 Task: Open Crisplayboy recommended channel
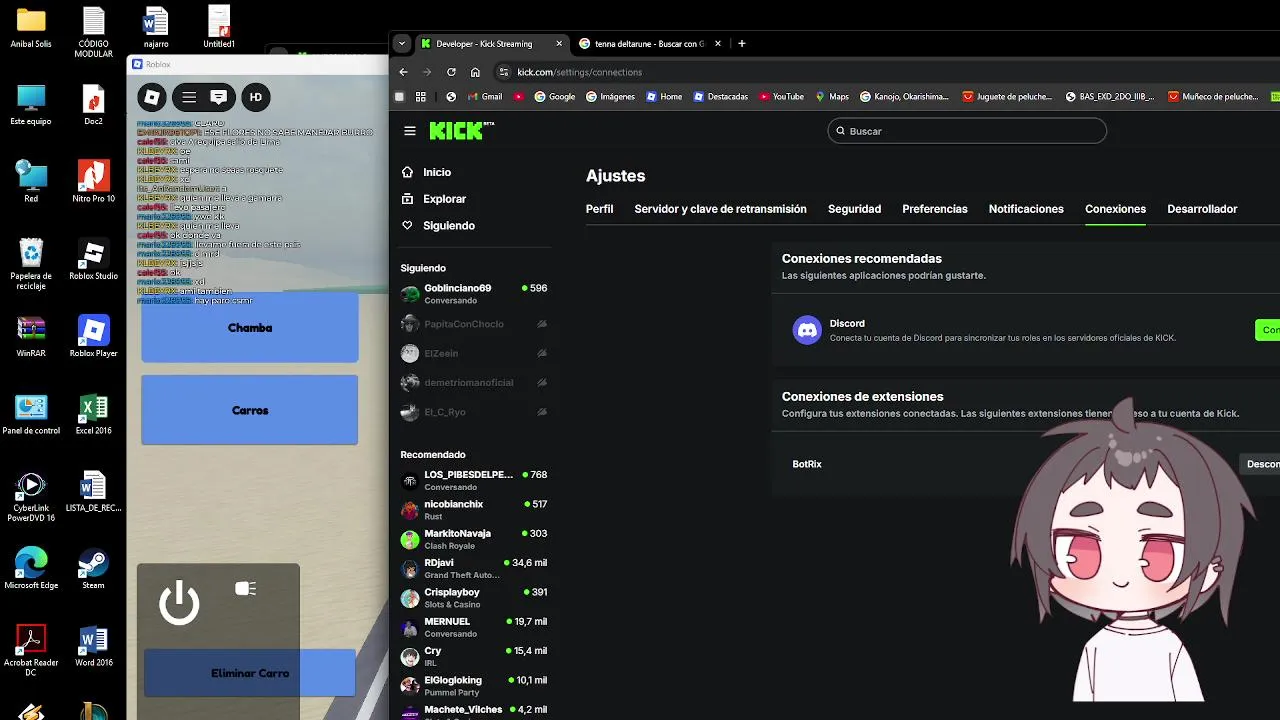click(x=474, y=598)
